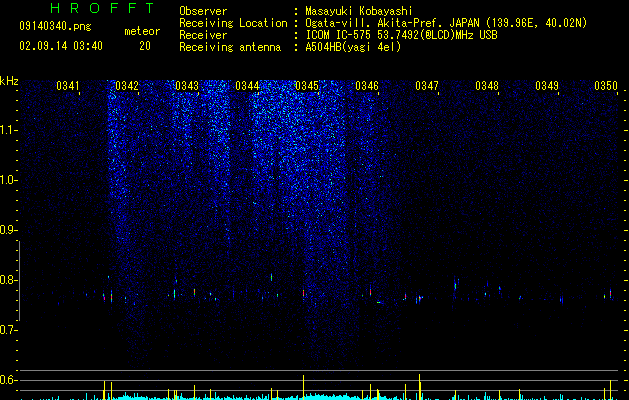Screen dimensions: 629x400
Task: Click the 0.9 kHz axis label
Action: click(8, 230)
